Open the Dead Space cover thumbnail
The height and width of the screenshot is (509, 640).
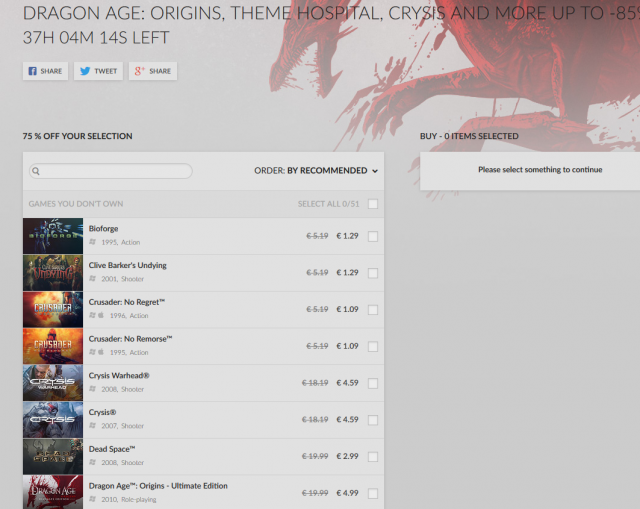tap(53, 456)
